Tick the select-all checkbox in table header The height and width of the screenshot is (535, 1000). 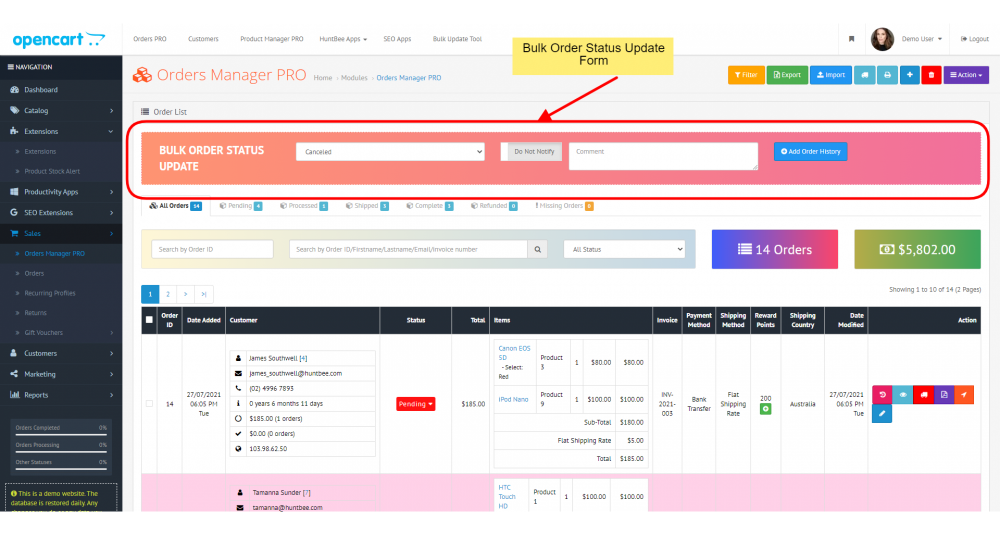(149, 320)
